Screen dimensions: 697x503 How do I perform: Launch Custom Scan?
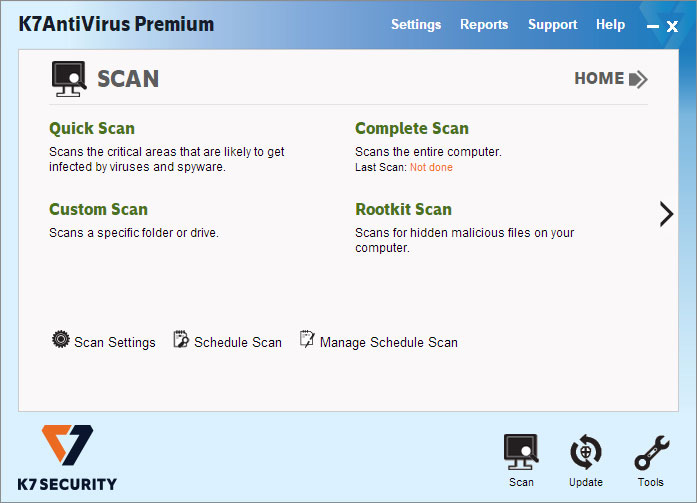coord(98,209)
